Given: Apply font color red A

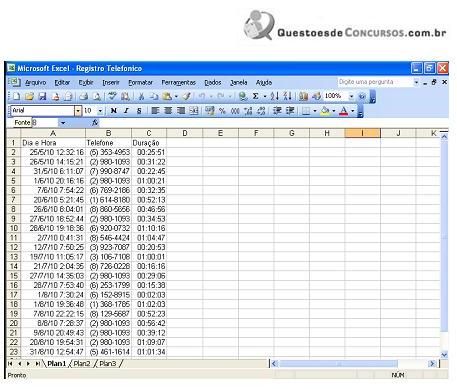Looking at the screenshot, I should (344, 111).
